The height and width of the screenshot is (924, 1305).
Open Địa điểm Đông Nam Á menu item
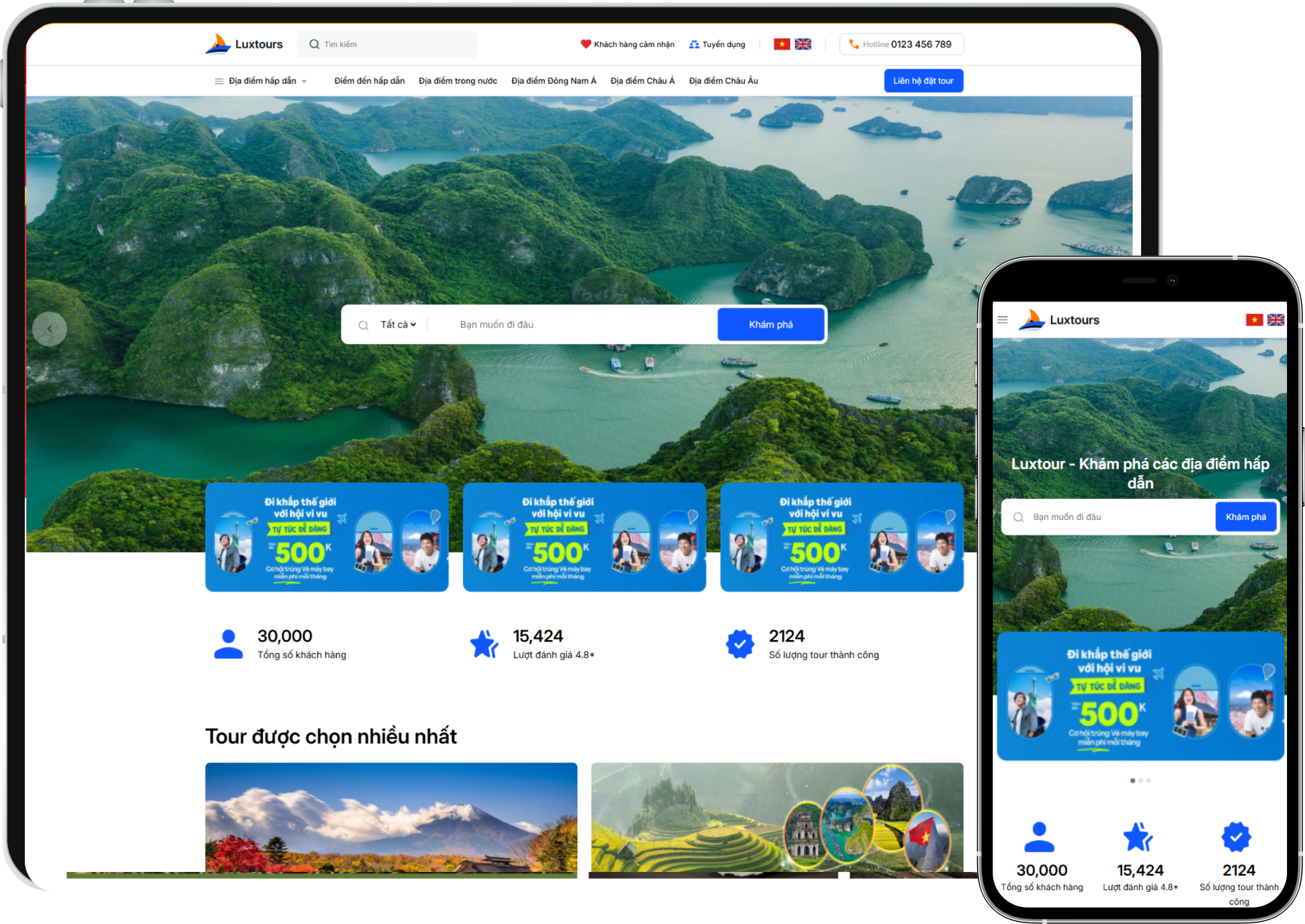(553, 81)
